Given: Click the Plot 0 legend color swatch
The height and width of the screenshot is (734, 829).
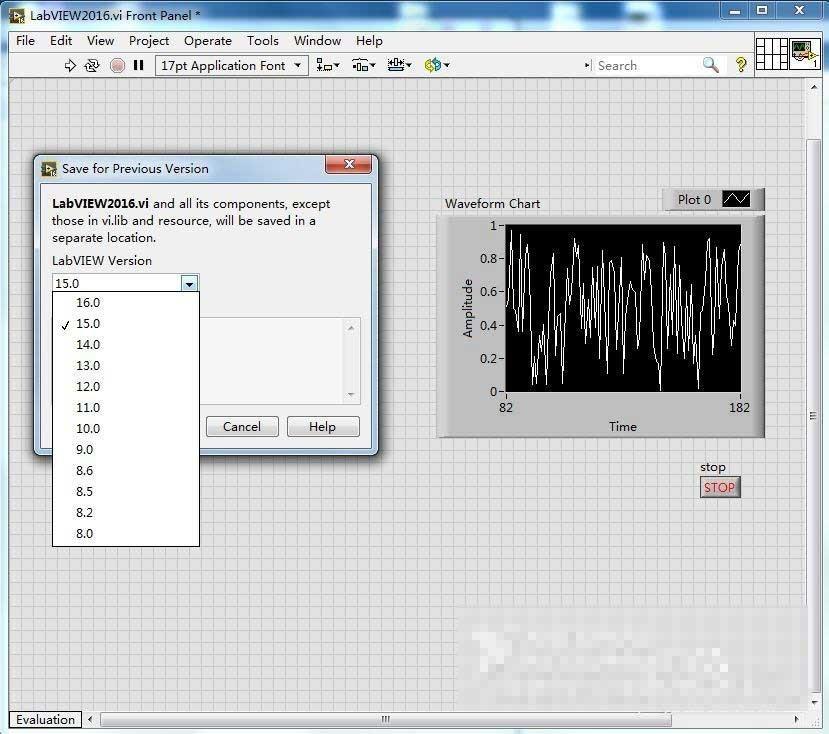Looking at the screenshot, I should pyautogui.click(x=735, y=200).
